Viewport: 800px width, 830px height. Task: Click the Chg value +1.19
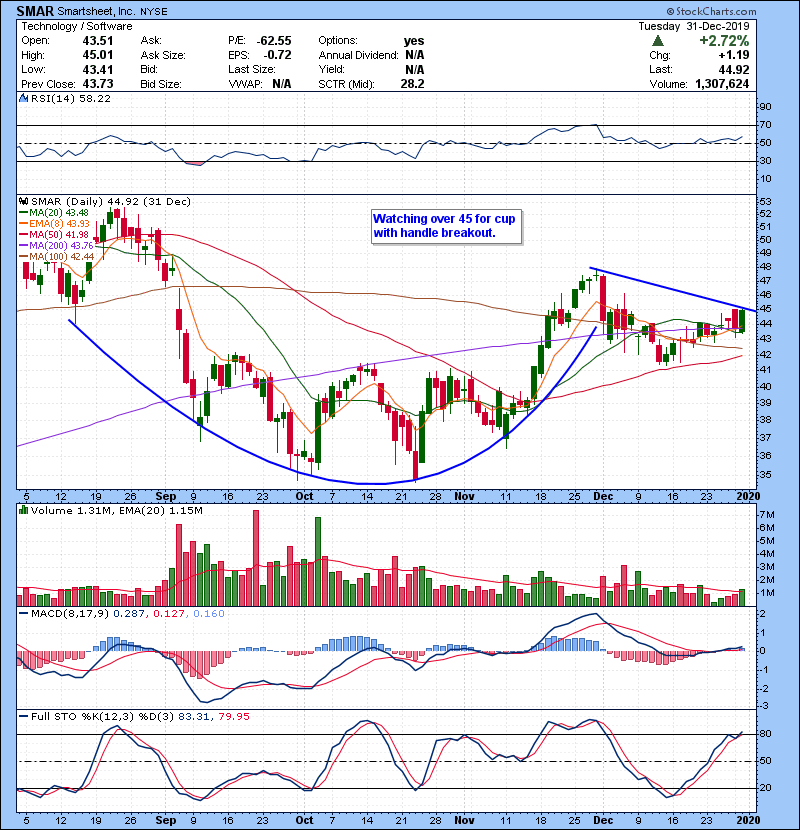point(734,55)
